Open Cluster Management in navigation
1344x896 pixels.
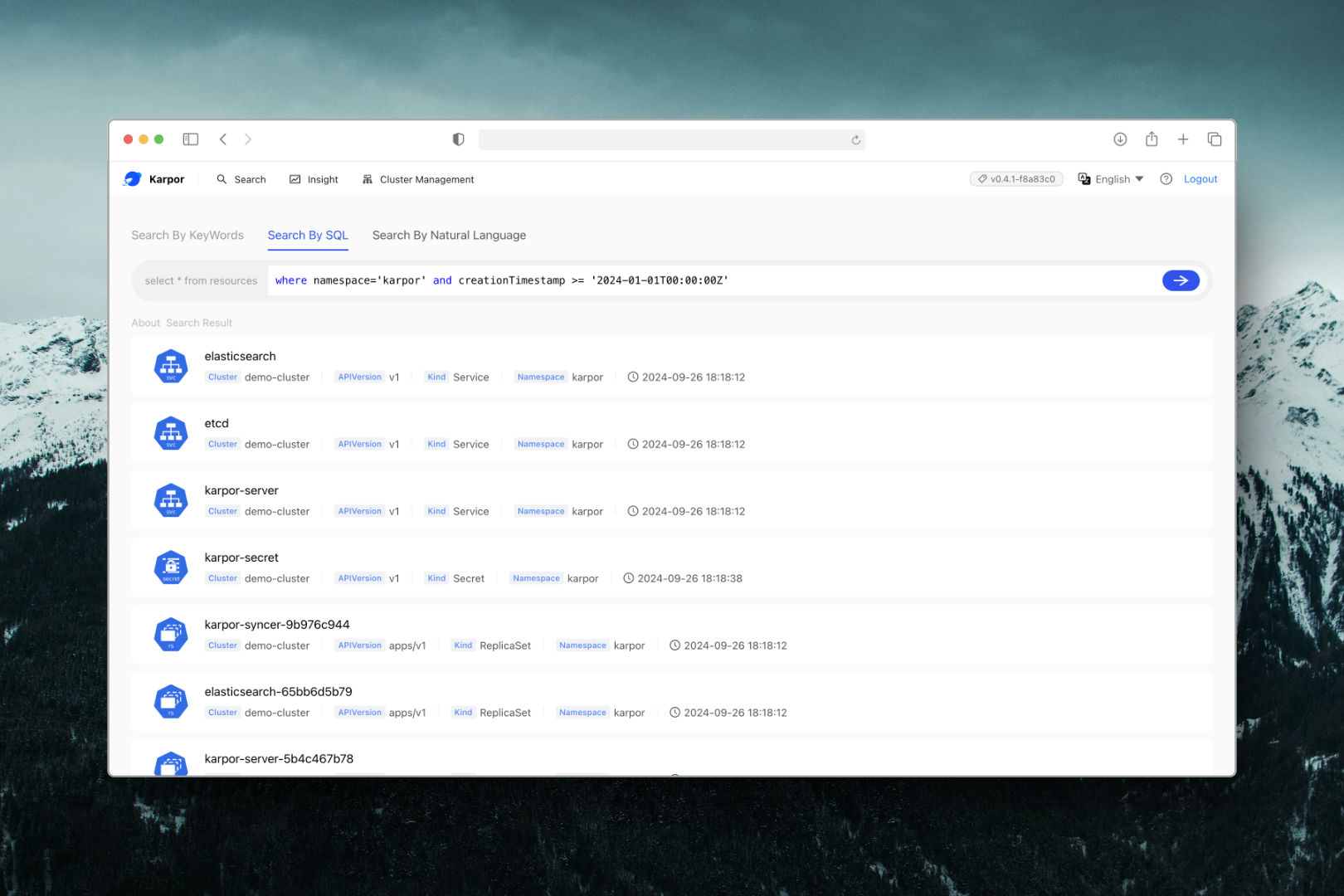pyautogui.click(x=418, y=179)
